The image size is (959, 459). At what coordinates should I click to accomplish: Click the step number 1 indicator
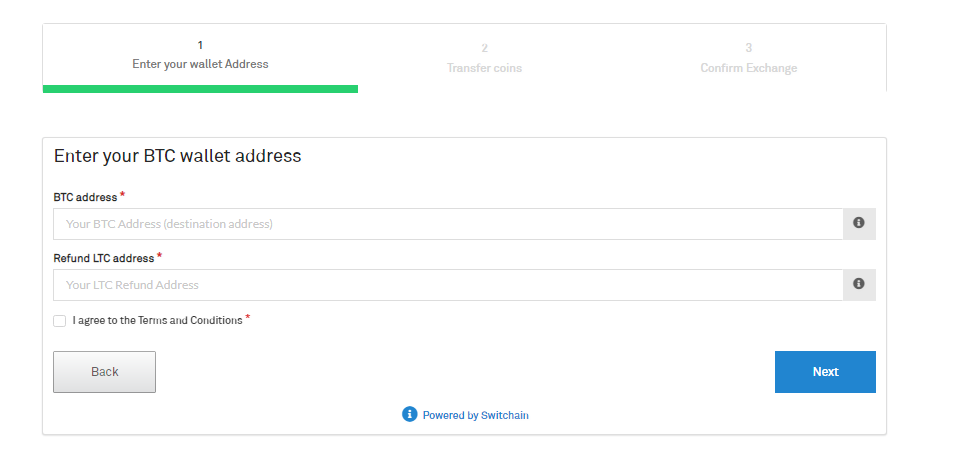coord(200,45)
